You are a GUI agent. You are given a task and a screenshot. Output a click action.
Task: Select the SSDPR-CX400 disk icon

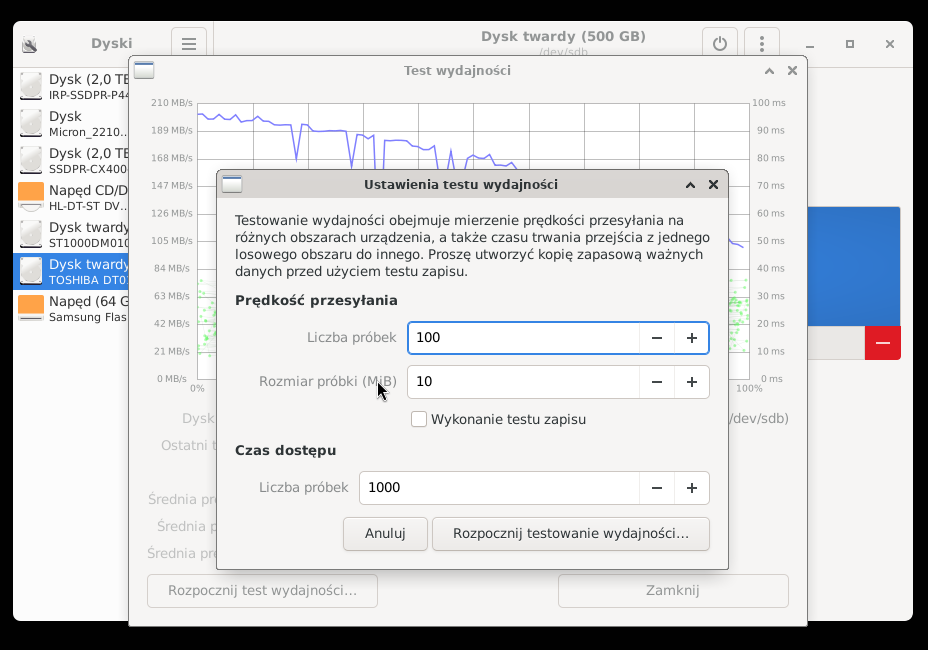click(31, 160)
